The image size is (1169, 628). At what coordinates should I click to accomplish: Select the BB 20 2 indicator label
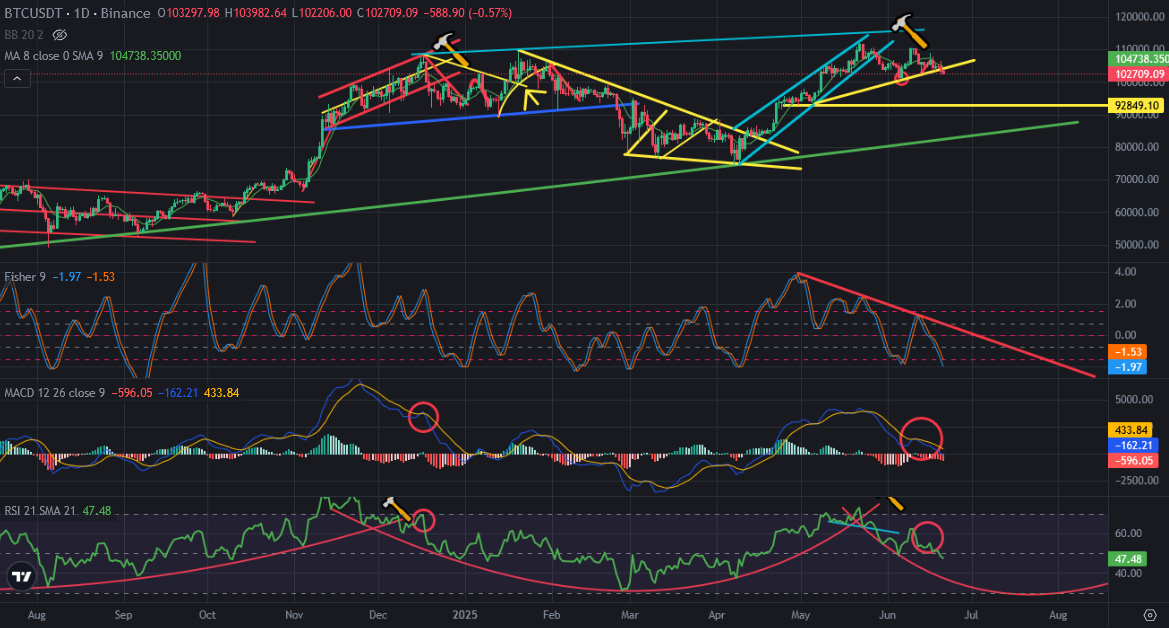pyautogui.click(x=26, y=35)
